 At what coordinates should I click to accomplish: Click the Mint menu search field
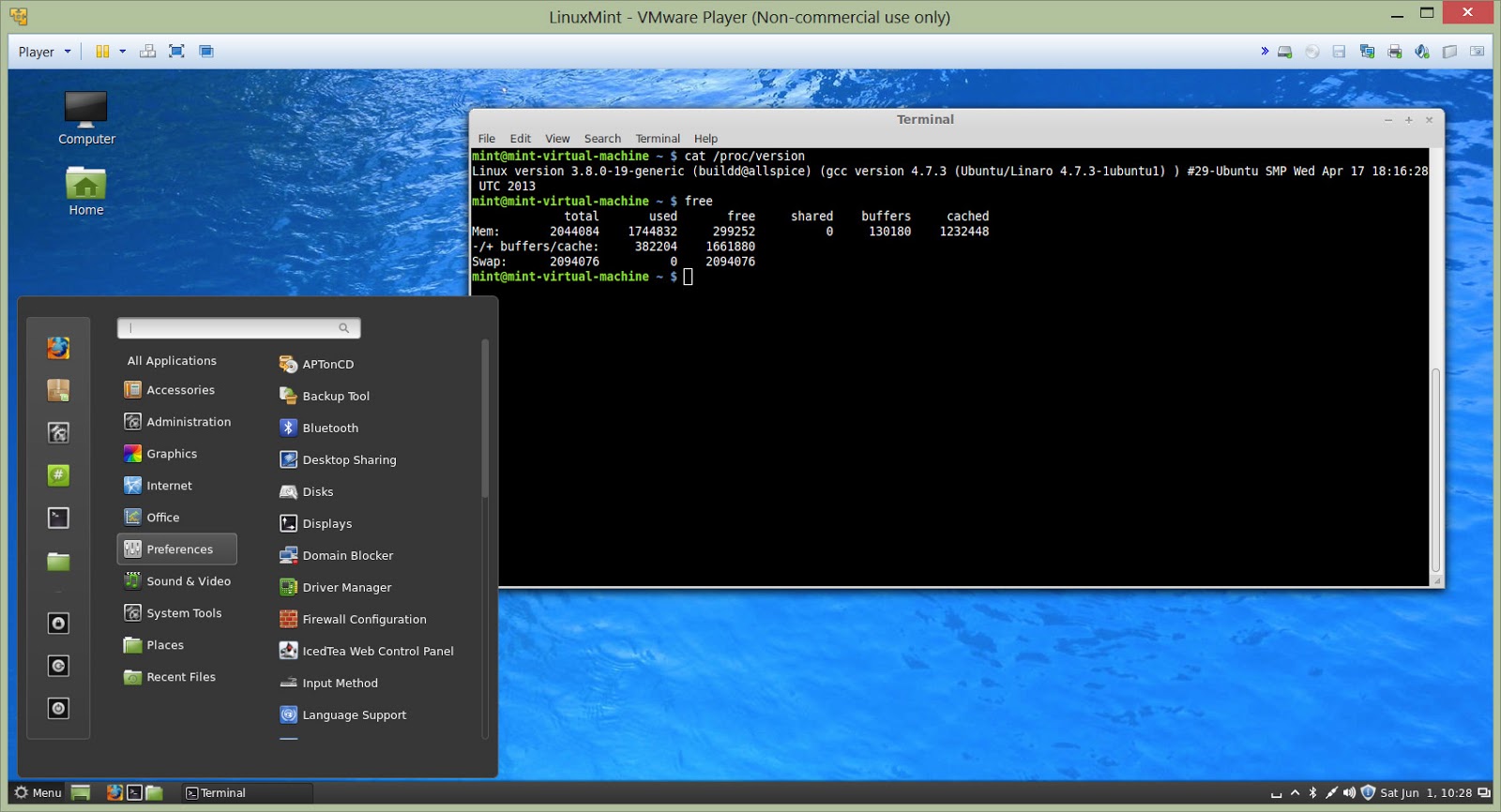(x=238, y=328)
